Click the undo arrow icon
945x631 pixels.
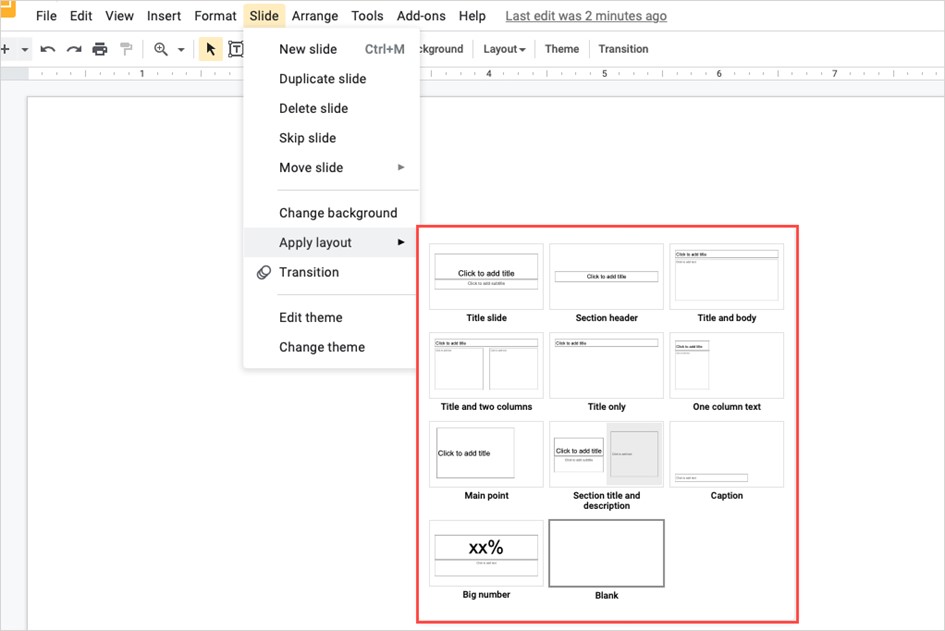[47, 49]
